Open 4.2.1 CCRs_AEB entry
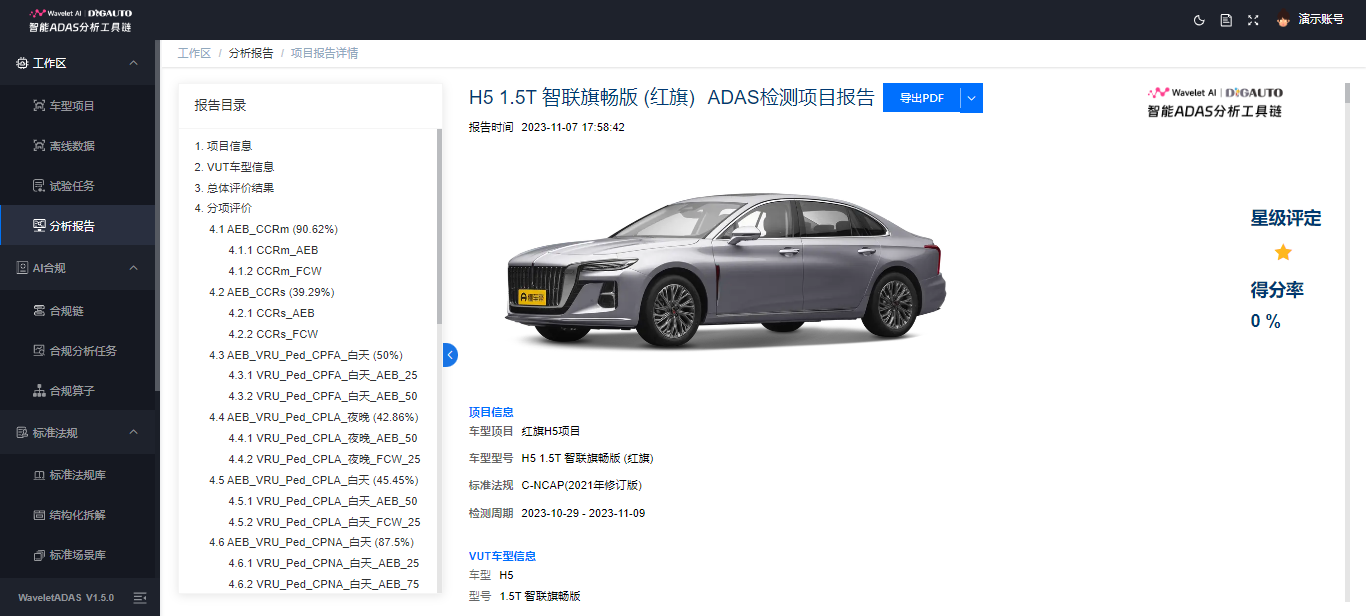Screen dimensions: 1366x616 point(271,313)
